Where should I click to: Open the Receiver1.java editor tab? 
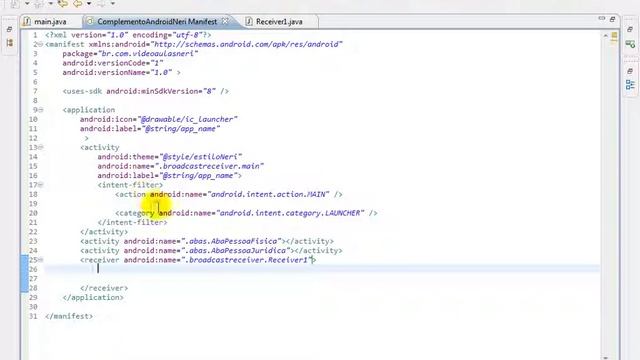279,22
